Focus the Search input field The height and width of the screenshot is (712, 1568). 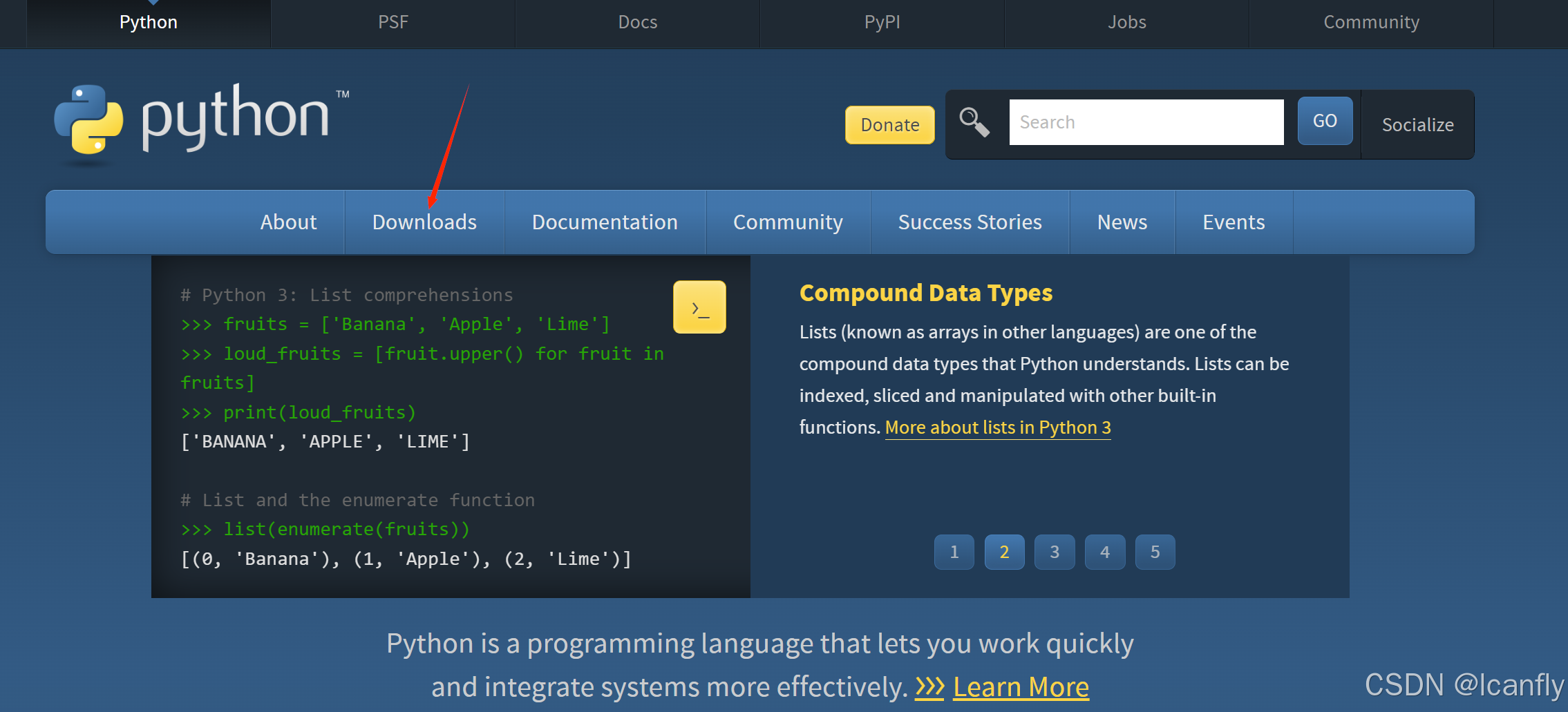1146,122
